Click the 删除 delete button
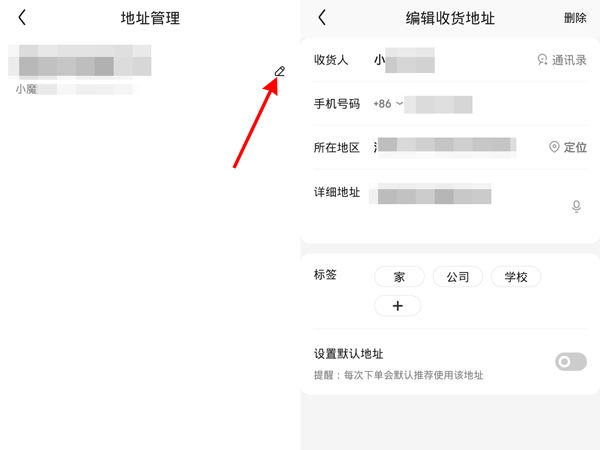 (575, 18)
